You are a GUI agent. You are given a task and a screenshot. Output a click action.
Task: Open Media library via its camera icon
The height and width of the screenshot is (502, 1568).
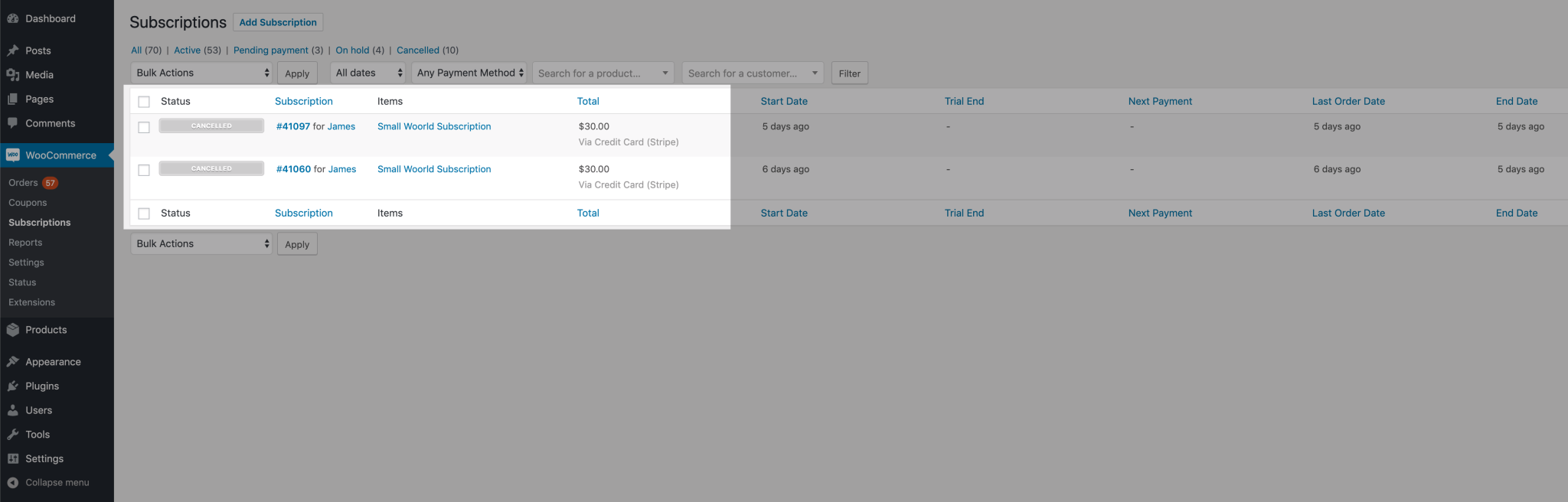click(15, 74)
